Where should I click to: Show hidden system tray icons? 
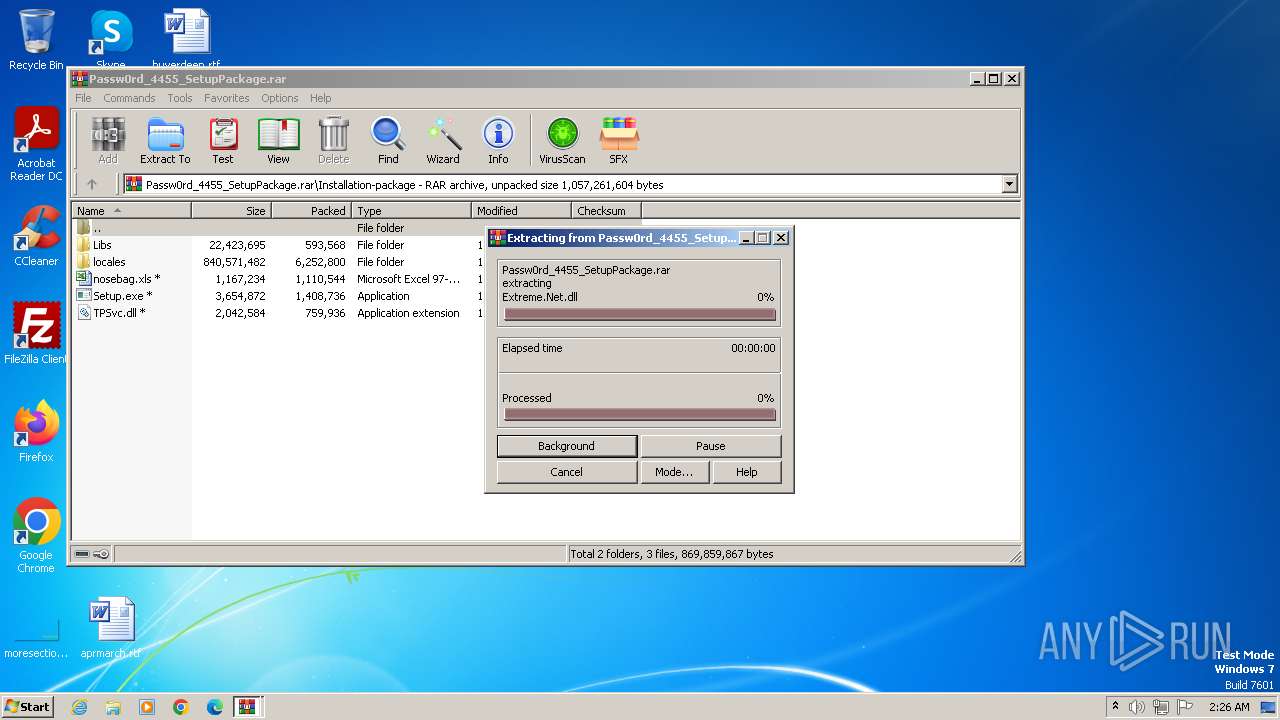[1114, 707]
